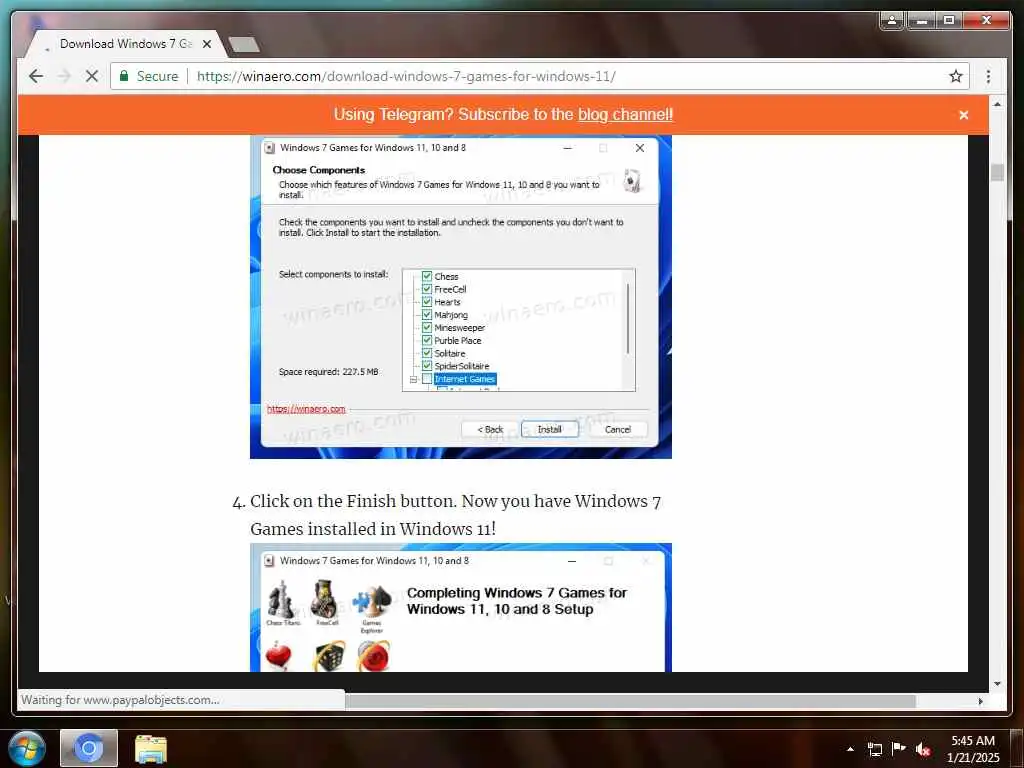Click the Waiting for paypalobjects status text
Image resolution: width=1024 pixels, height=768 pixels.
coord(120,699)
